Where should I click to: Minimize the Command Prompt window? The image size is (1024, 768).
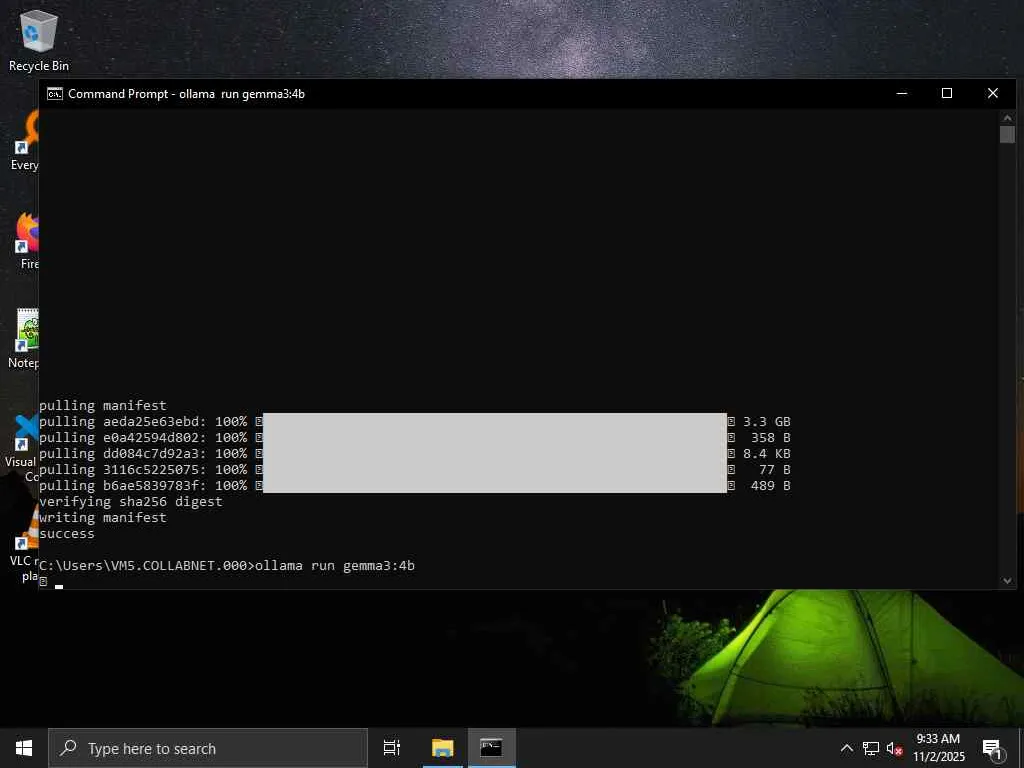click(902, 93)
